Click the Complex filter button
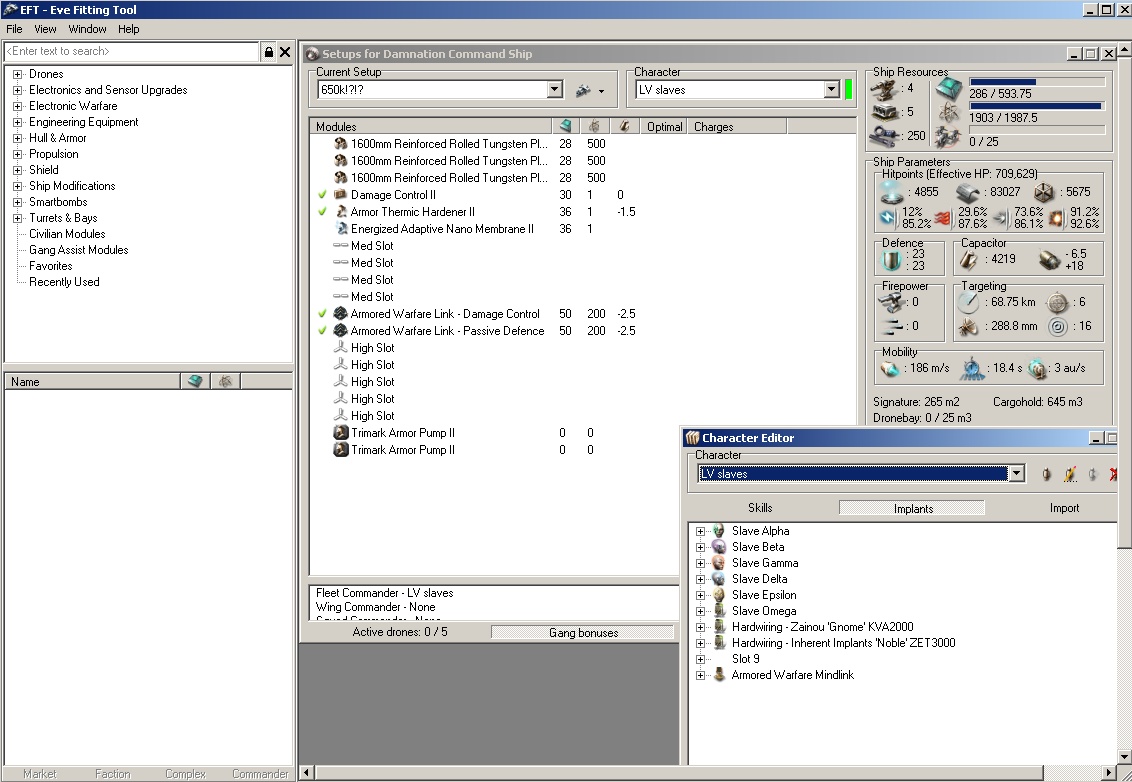The height and width of the screenshot is (782, 1132). click(x=186, y=774)
